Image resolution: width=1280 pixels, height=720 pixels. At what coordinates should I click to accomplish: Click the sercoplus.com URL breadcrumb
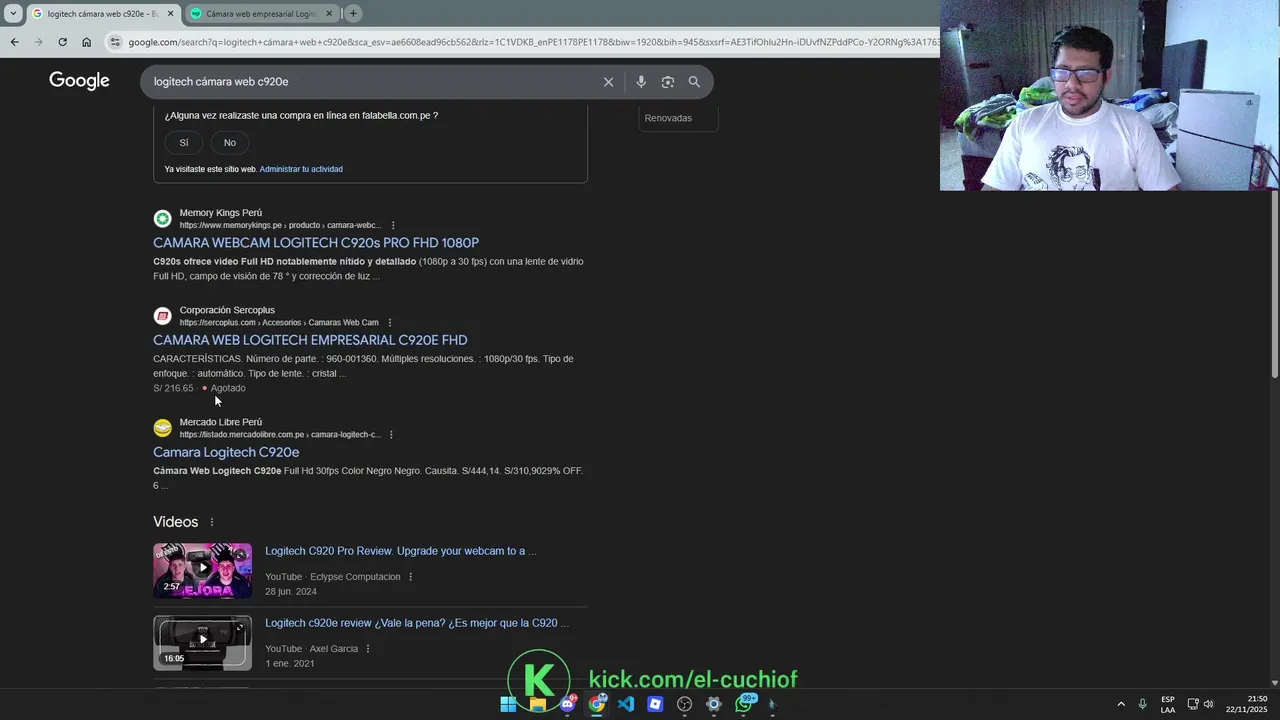pos(279,323)
